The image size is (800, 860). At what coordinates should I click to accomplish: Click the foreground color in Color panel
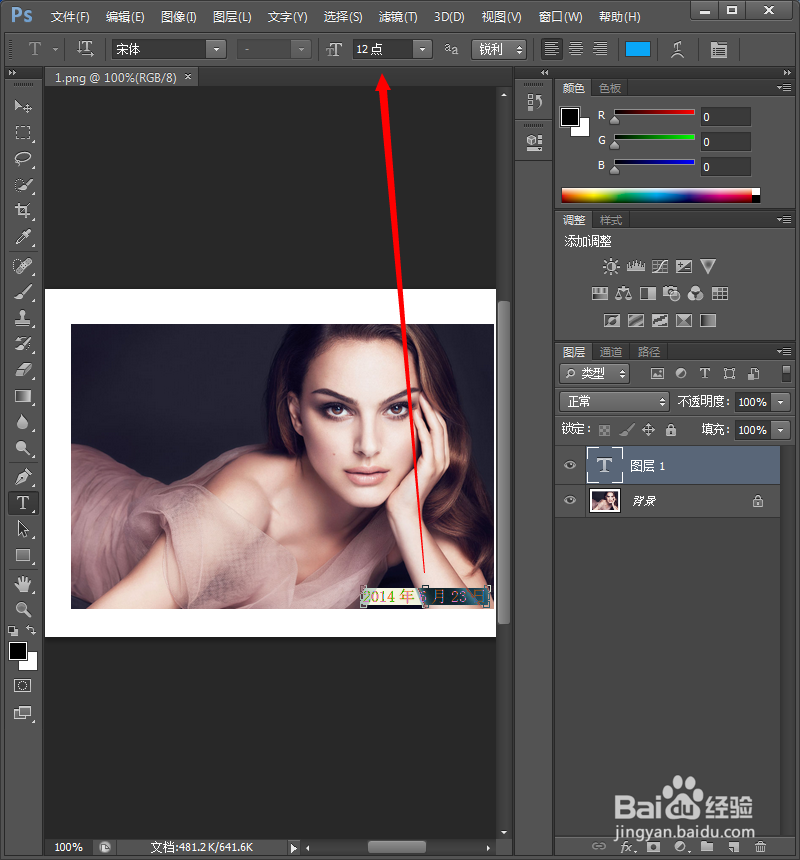570,117
